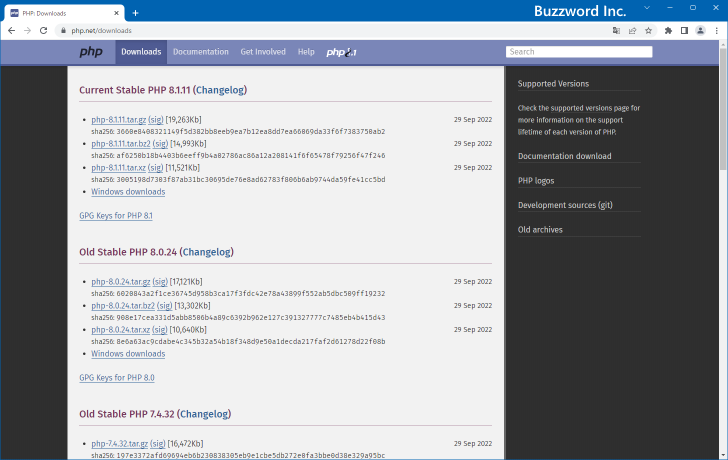Open GPG Keys for PHP 8.1
This screenshot has width=728, height=460.
click(116, 216)
